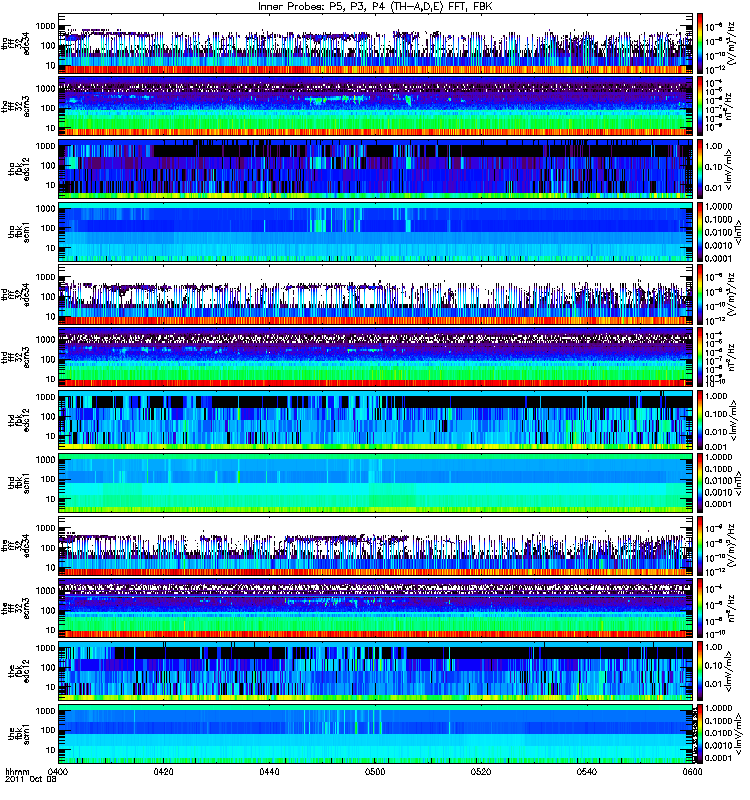Image resolution: width=750 pixels, height=800 pixels.
Task: Click the color bar beside thd fbk scm1 panel
Action: (700, 483)
